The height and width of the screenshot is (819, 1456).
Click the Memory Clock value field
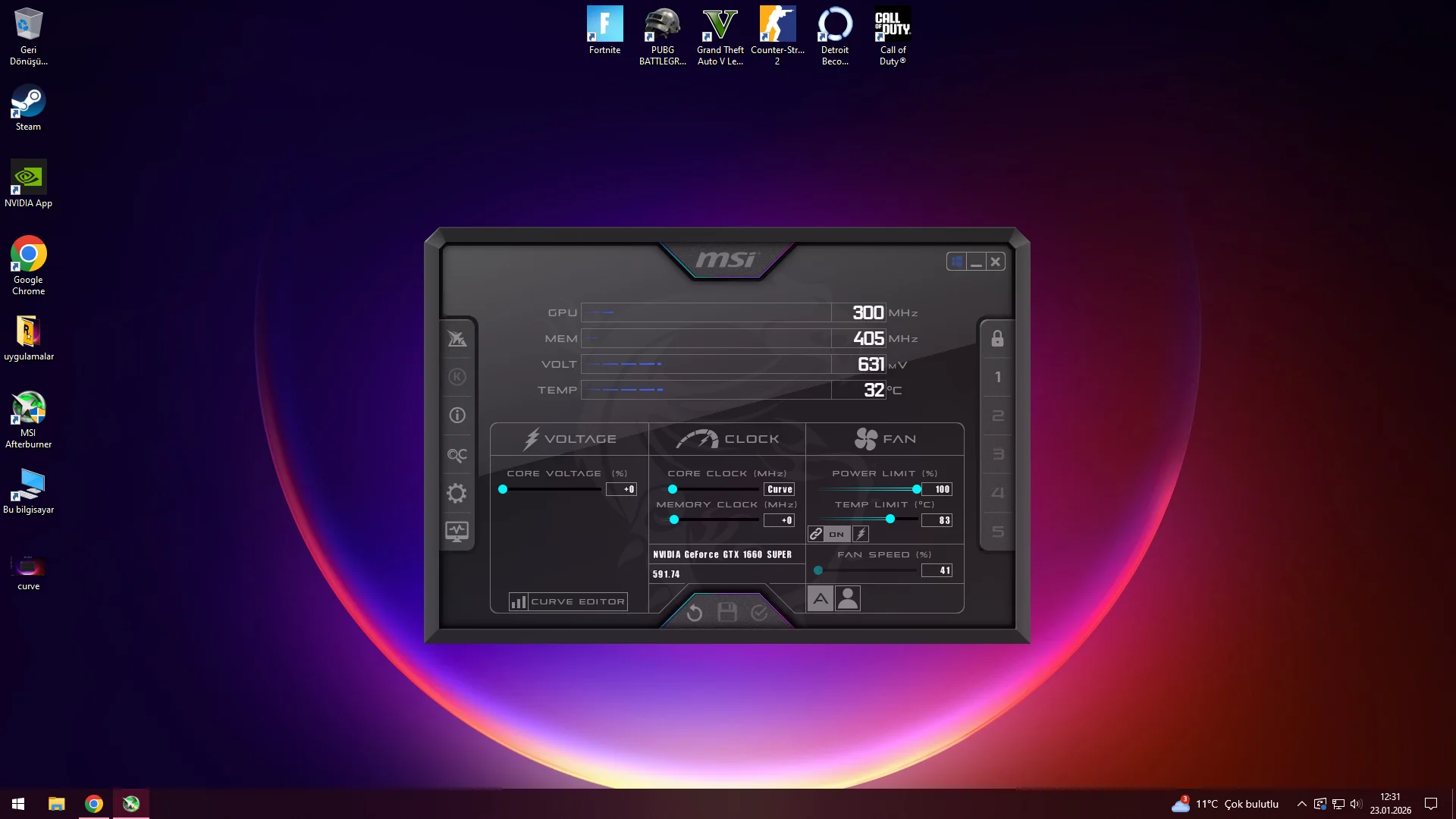[780, 520]
